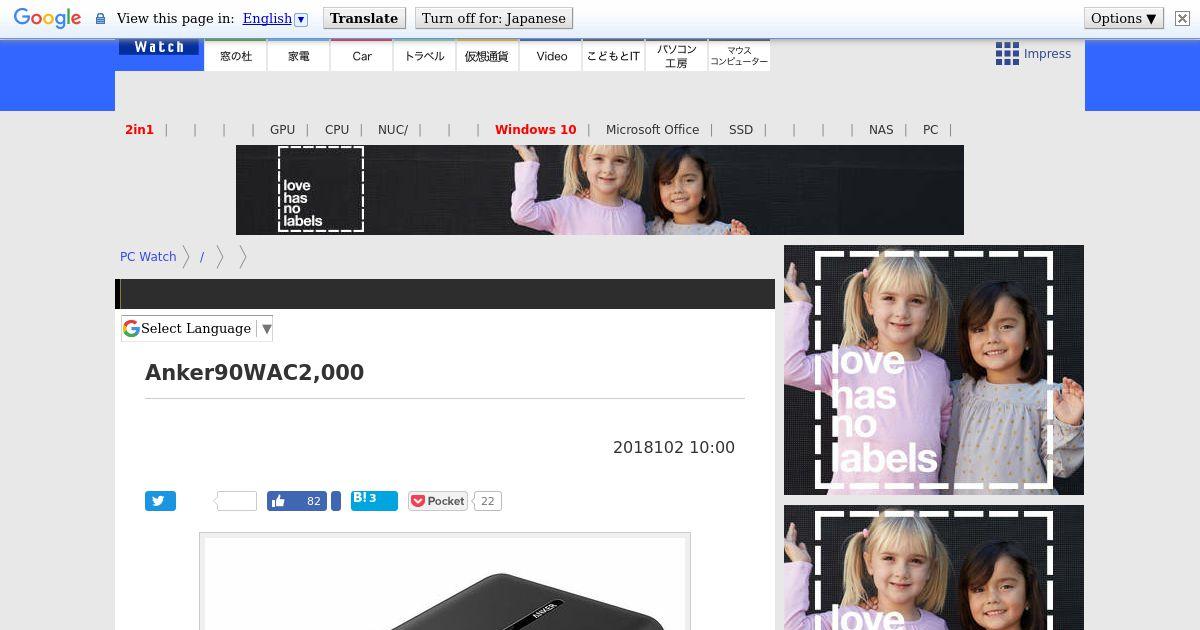Open the Select Language dropdown
This screenshot has width=1200, height=630.
[197, 328]
